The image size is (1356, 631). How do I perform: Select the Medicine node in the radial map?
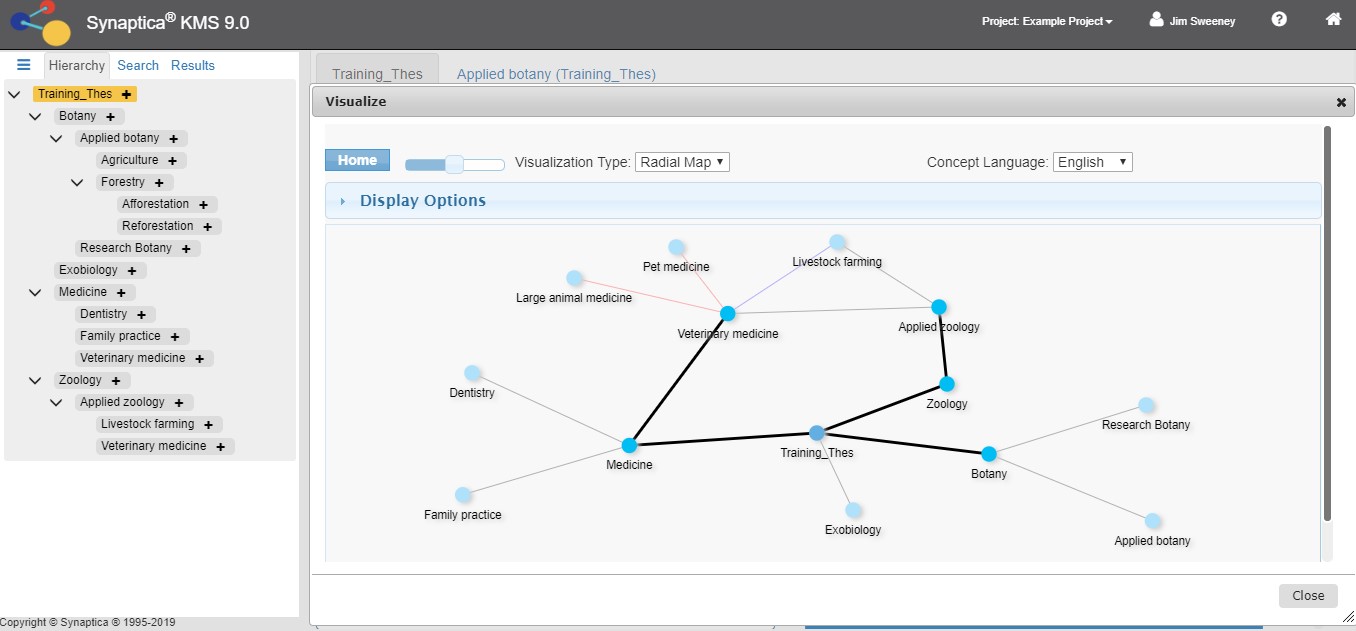pos(630,446)
